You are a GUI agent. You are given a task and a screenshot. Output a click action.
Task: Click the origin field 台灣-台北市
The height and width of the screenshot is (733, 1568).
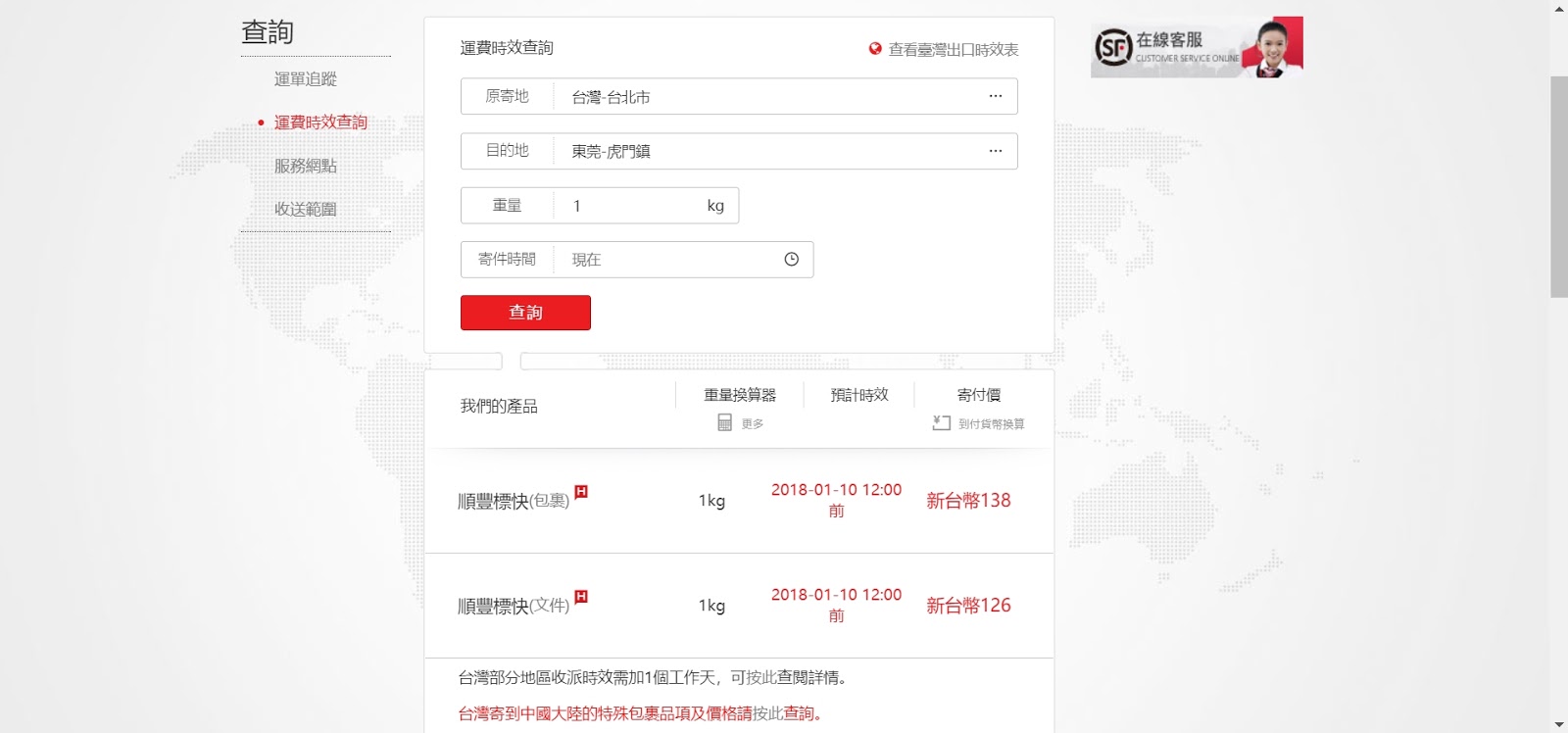[739, 96]
